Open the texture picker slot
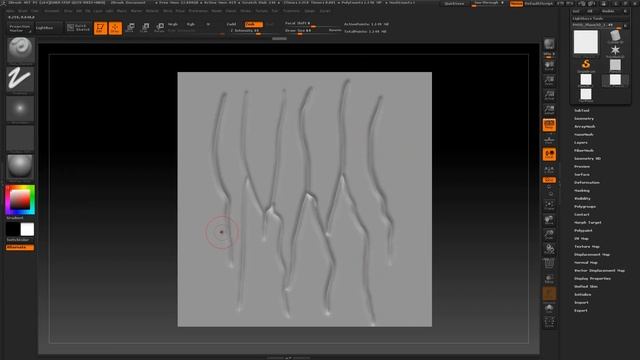The height and width of the screenshot is (360, 640). [20, 138]
